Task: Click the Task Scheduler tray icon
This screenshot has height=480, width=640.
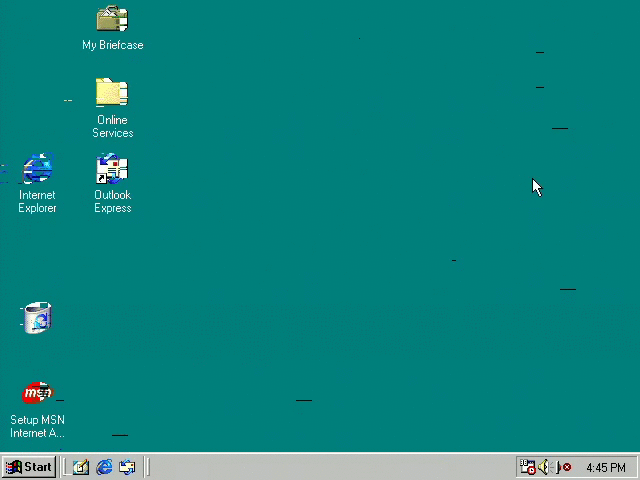Action: [527, 467]
